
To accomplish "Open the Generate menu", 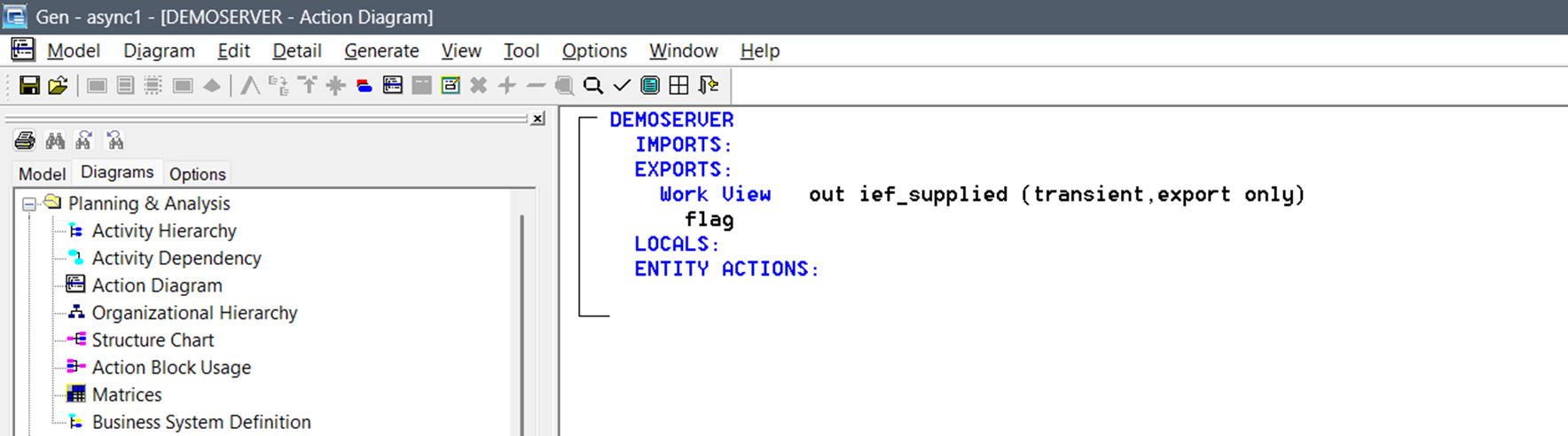I will 381,51.
